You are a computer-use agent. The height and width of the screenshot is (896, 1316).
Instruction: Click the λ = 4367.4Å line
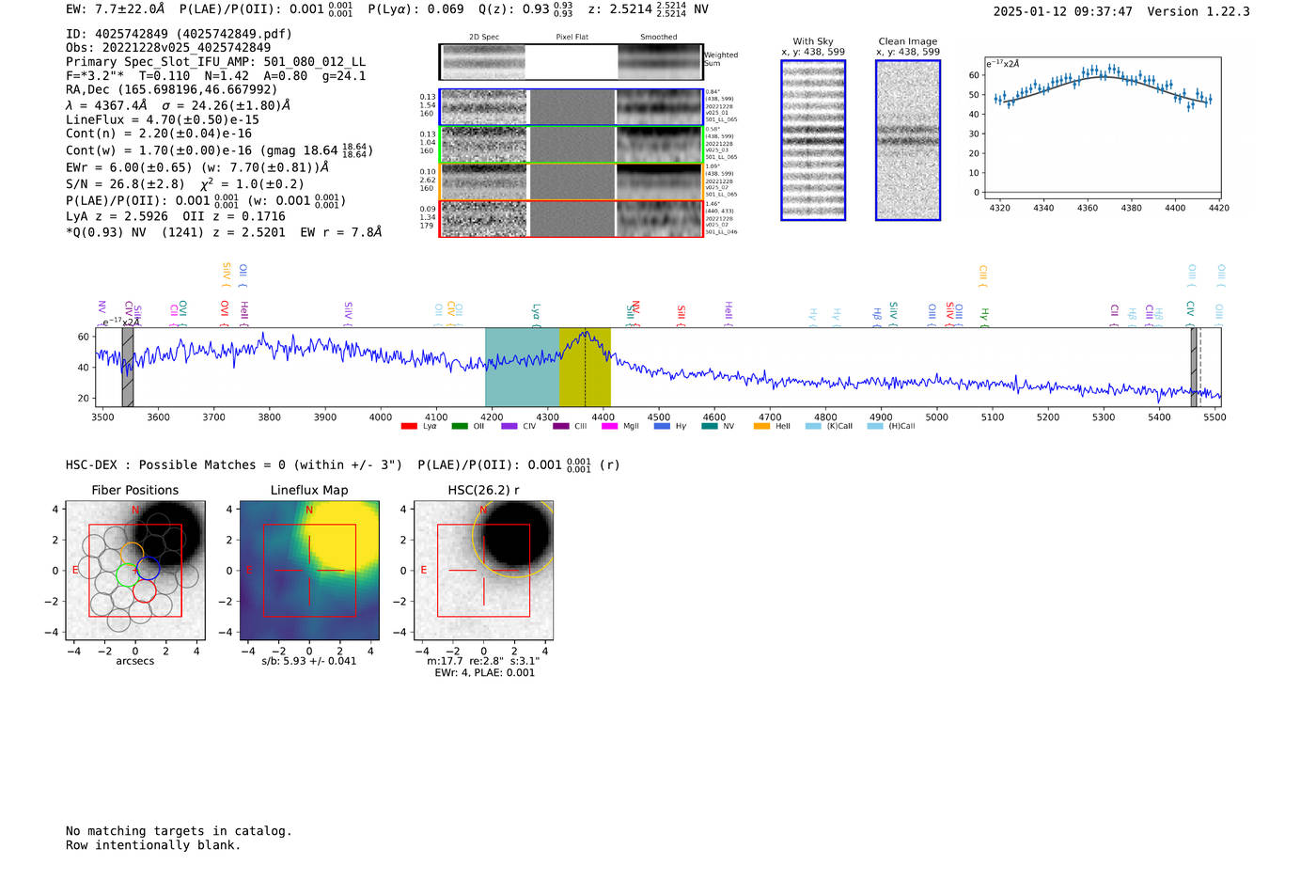coord(178,105)
